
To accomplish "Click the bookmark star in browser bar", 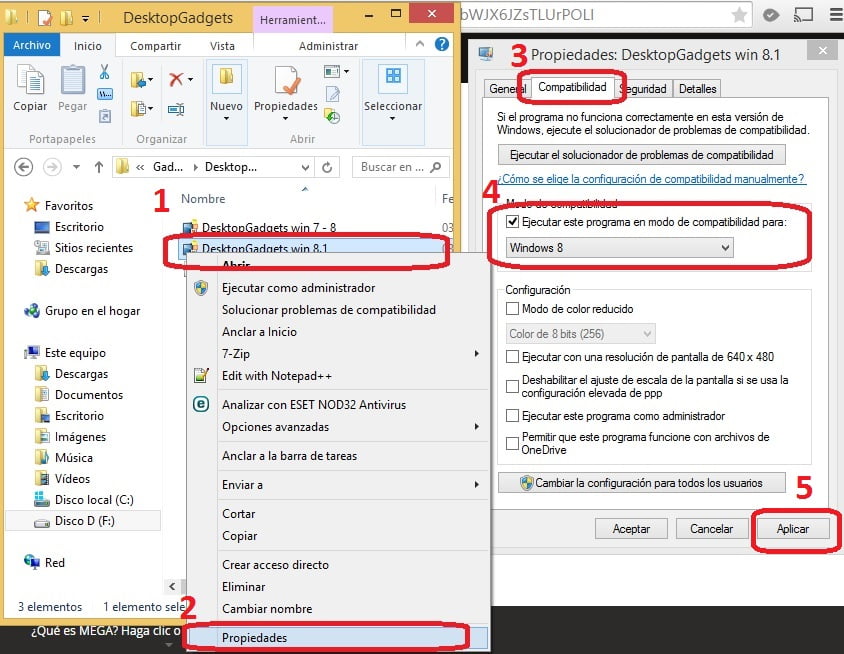I will [740, 15].
